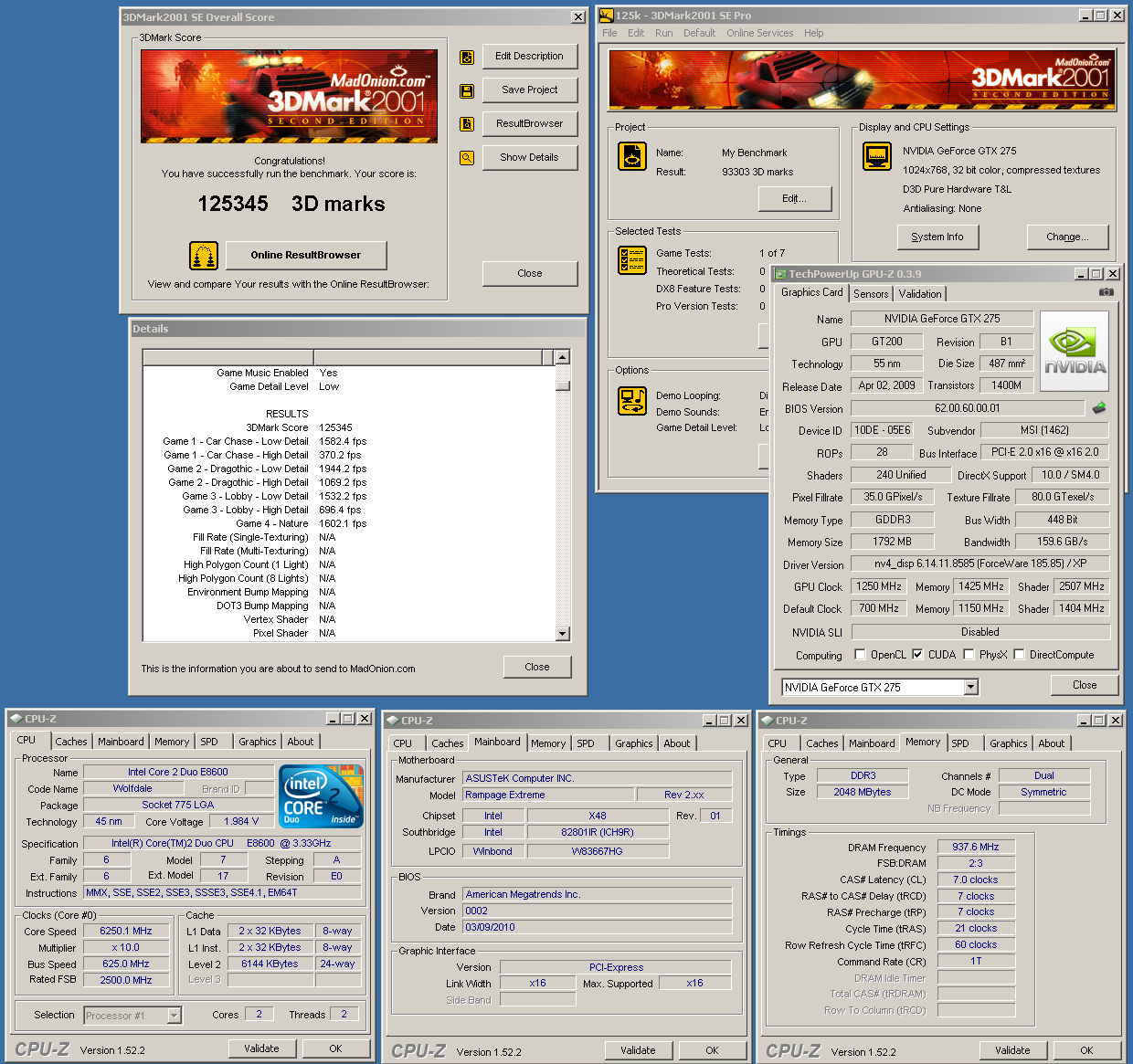Click the Edit Description icon
Viewport: 1133px width, 1064px height.
(467, 57)
